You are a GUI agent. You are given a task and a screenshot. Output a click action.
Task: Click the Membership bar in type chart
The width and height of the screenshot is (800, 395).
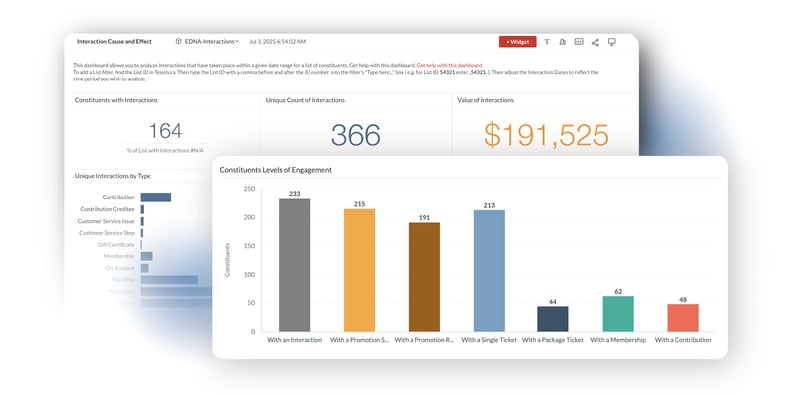tap(146, 256)
